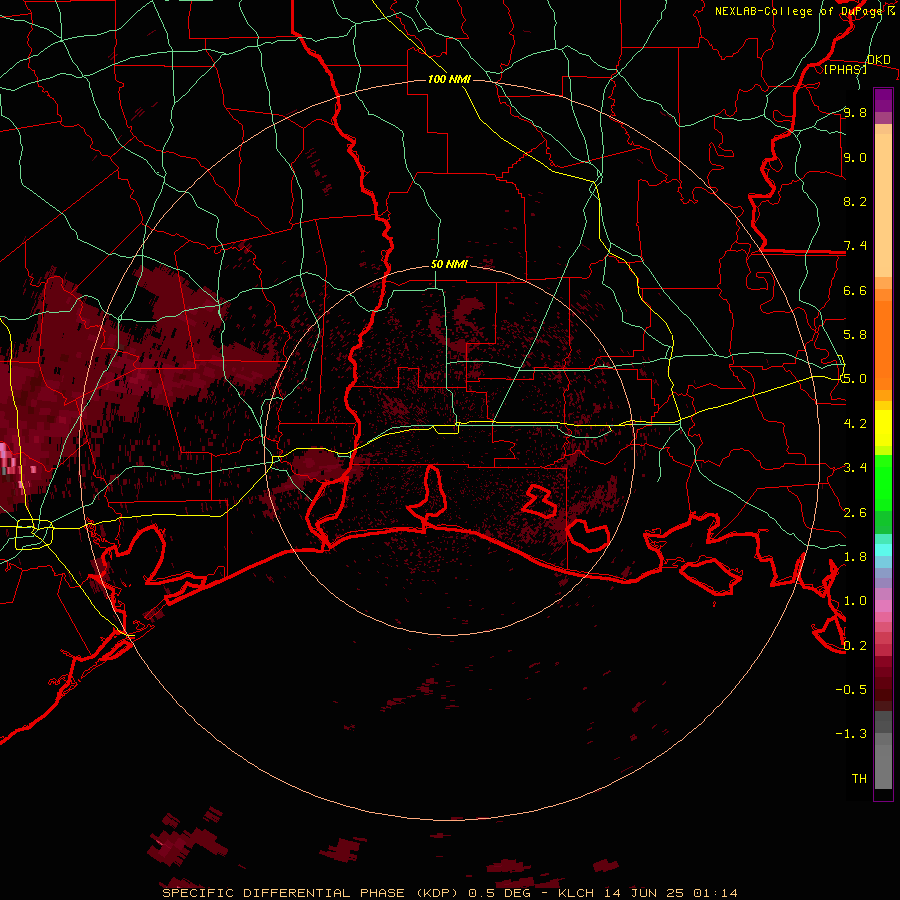Click the dark purple segment atop the color bar
Image resolution: width=900 pixels, height=900 pixels.
click(883, 100)
